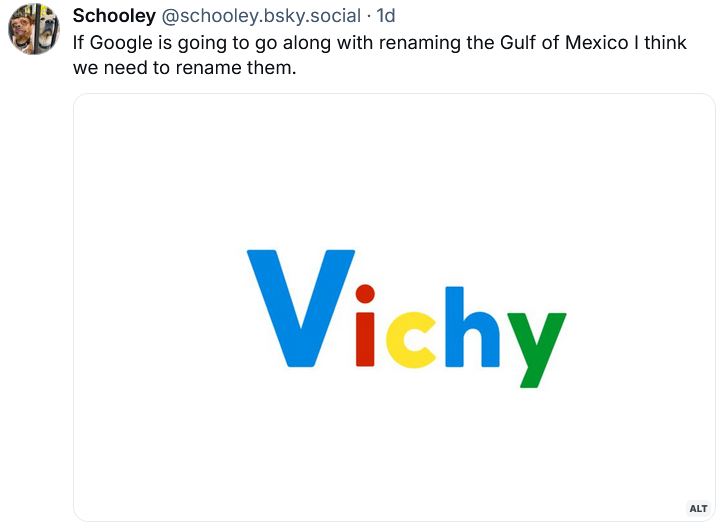Open the attached Vichy image in viewer
720x529 pixels.
click(x=394, y=307)
